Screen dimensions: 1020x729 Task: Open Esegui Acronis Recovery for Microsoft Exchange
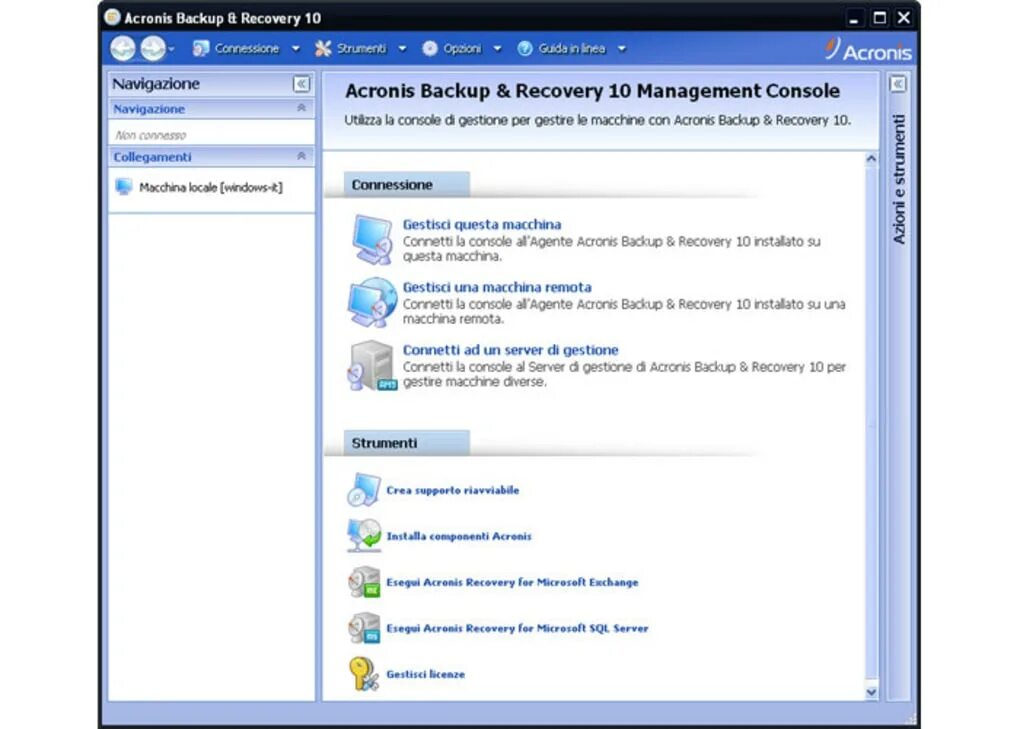[x=512, y=583]
